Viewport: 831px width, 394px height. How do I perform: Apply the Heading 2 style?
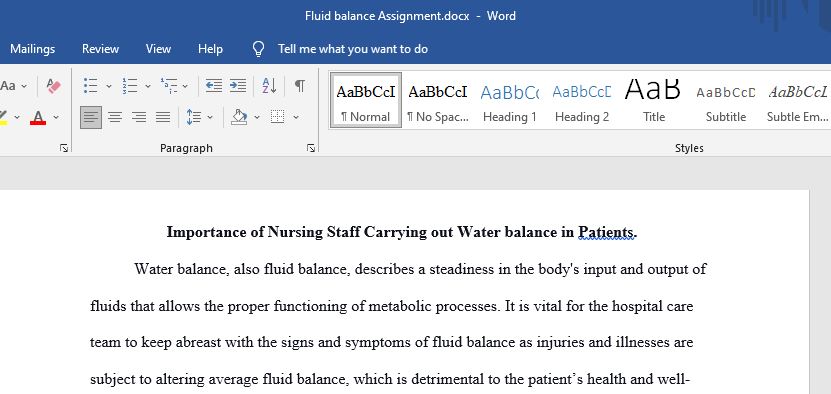tap(581, 101)
